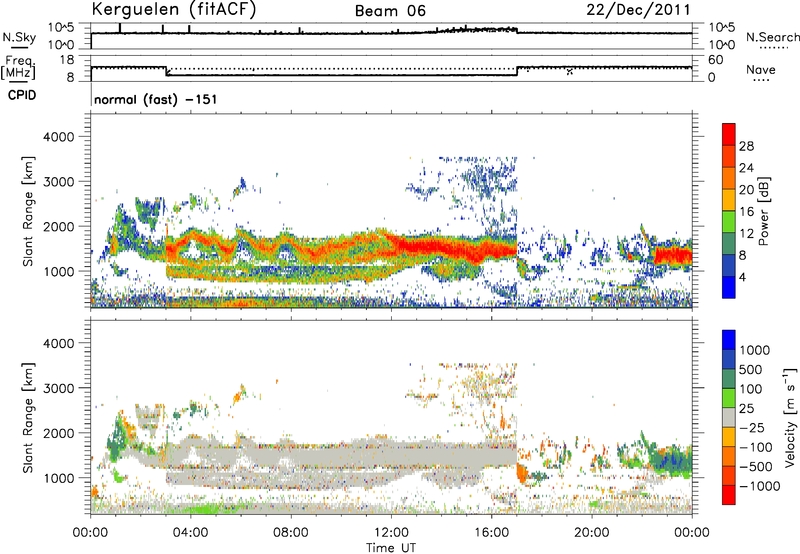Viewport: 800px width, 554px height.
Task: Click the "04:00" time axis tick label
Action: click(190, 533)
